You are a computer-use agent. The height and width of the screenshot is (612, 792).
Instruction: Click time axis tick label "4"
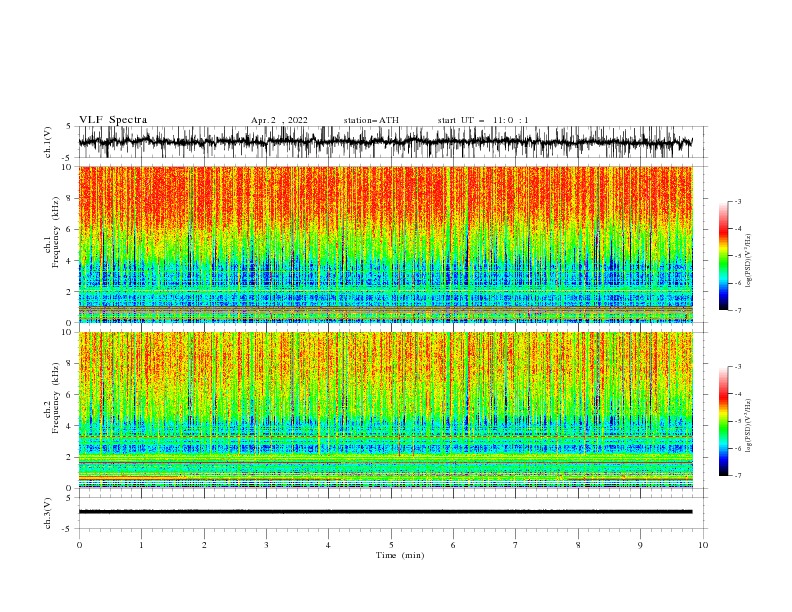[328, 545]
